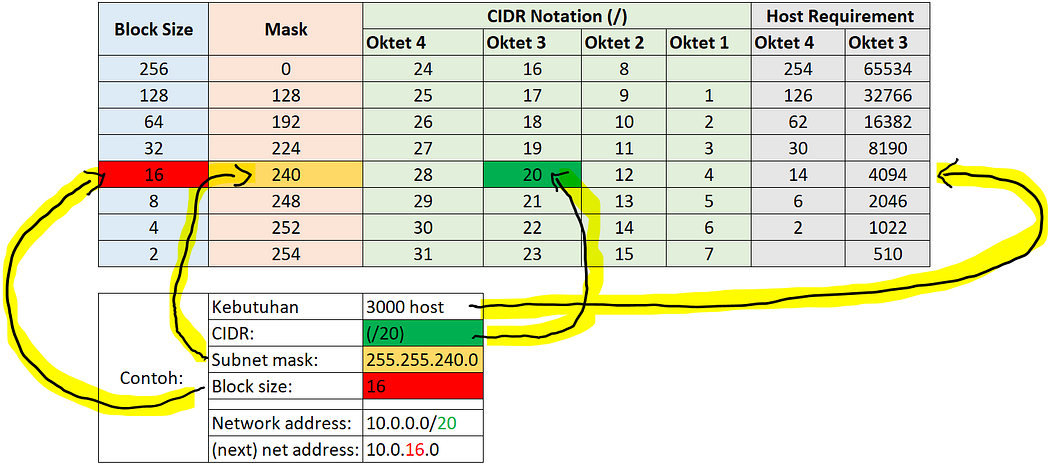Click the 'Subnet mask:' label cell
Viewport: 1050px width, 464px height.
pyautogui.click(x=286, y=360)
